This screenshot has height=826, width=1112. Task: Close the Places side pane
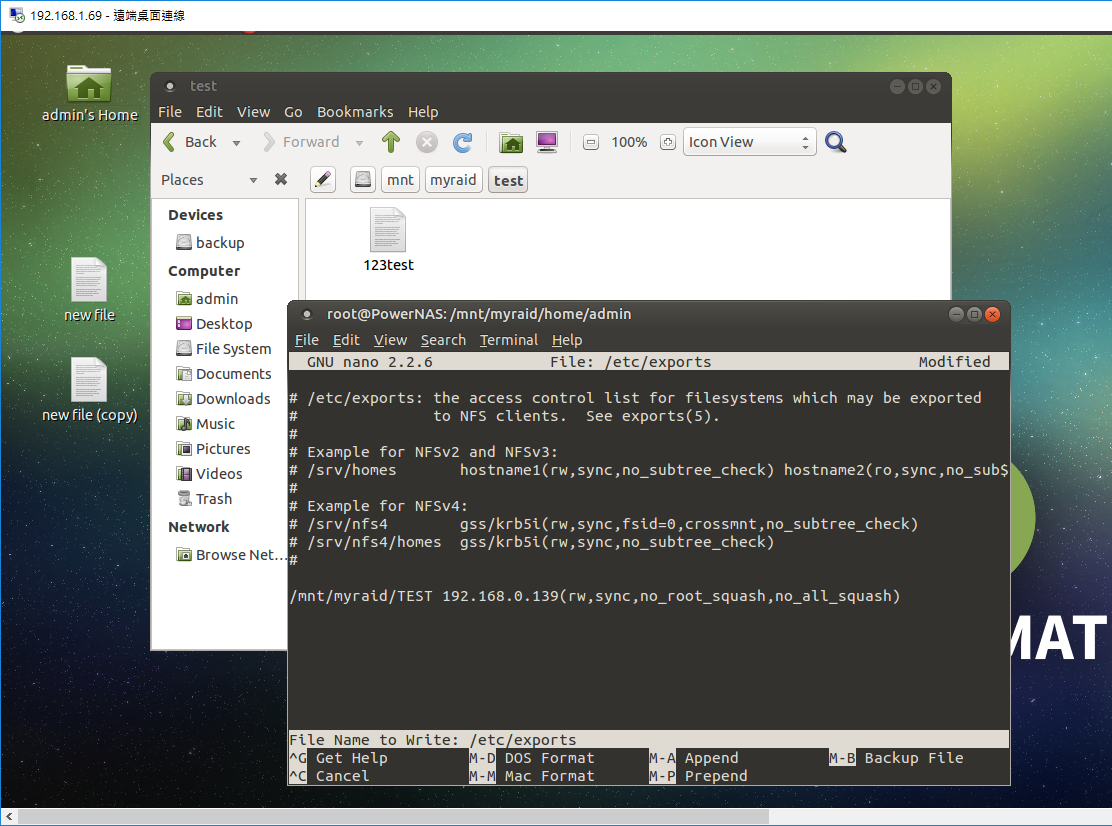(281, 179)
